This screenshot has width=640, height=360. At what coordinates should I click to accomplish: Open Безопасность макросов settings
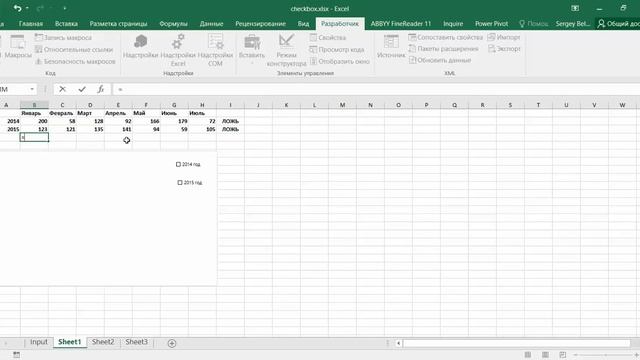point(75,61)
